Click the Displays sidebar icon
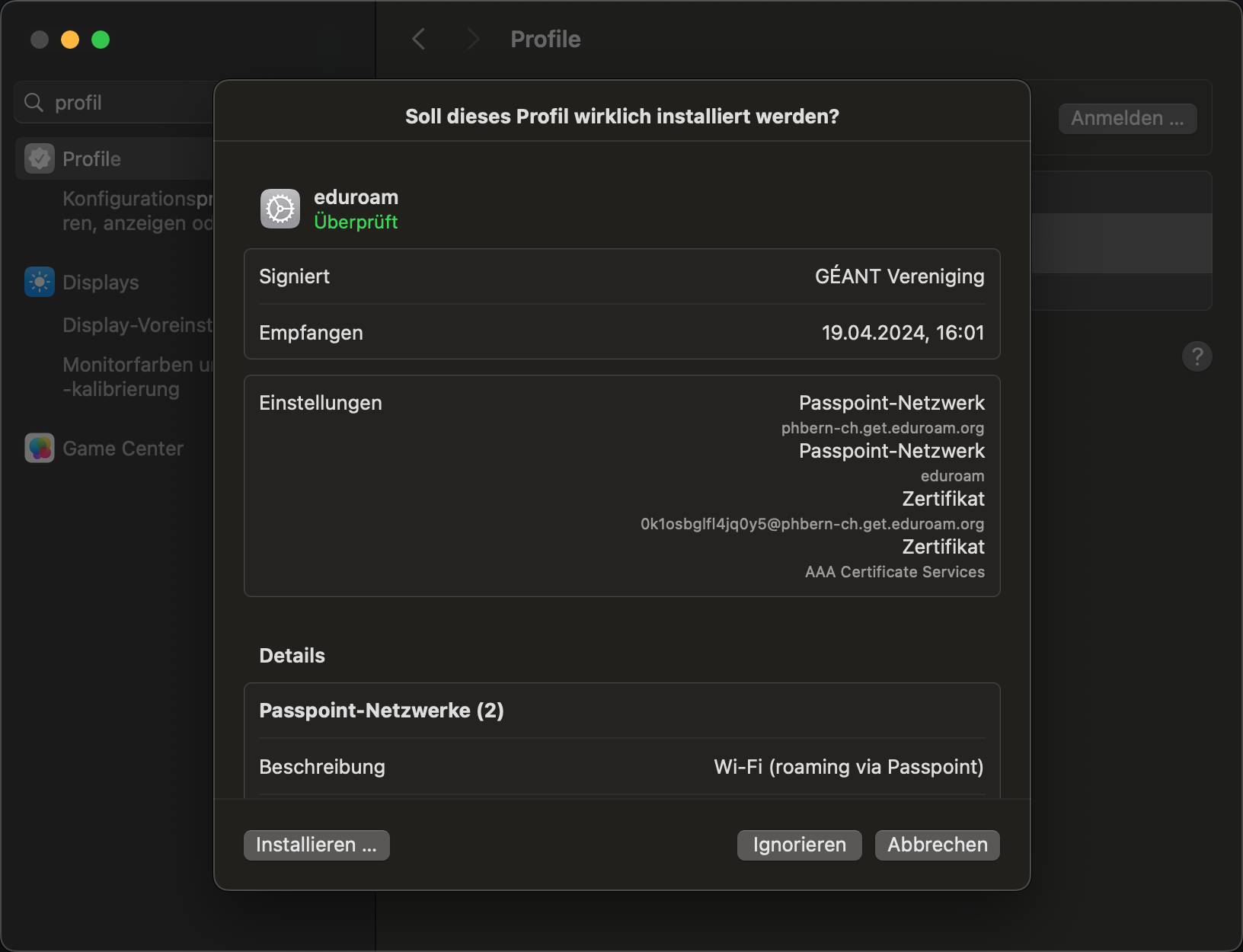Image resolution: width=1243 pixels, height=952 pixels. click(40, 282)
